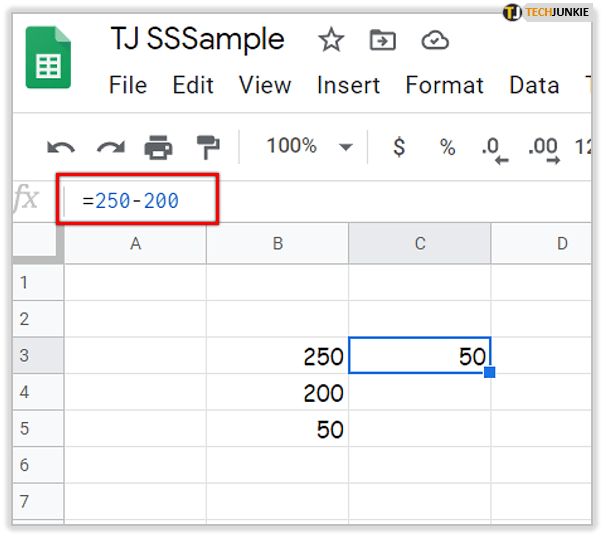Click the move to folder icon

[x=382, y=40]
